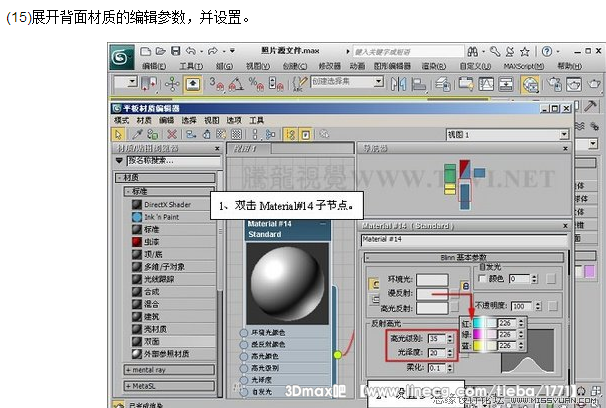Open the MAXScript(M) menu
Image resolution: width=606 pixels, height=408 pixels.
[524, 66]
